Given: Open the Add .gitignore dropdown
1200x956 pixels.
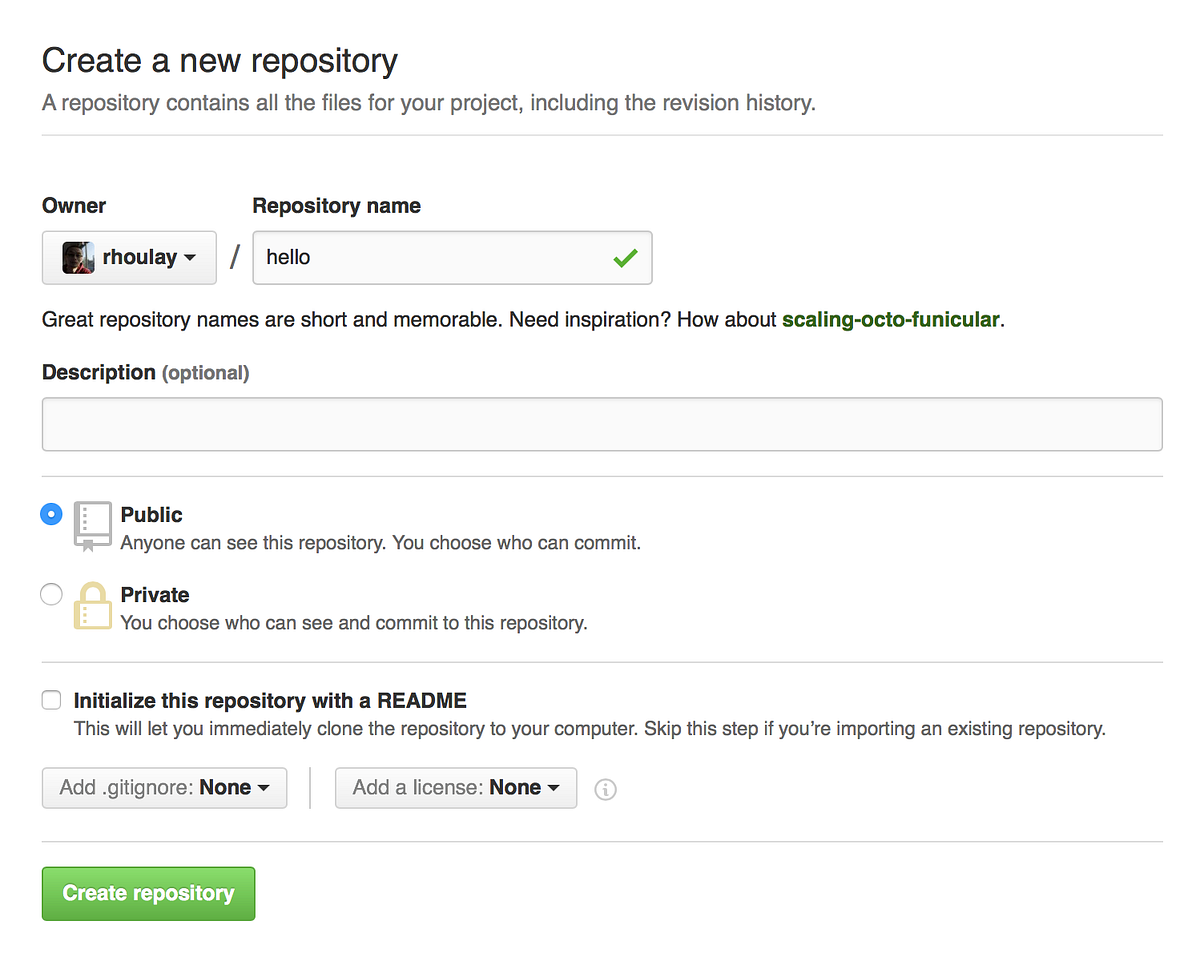Looking at the screenshot, I should coord(164,788).
